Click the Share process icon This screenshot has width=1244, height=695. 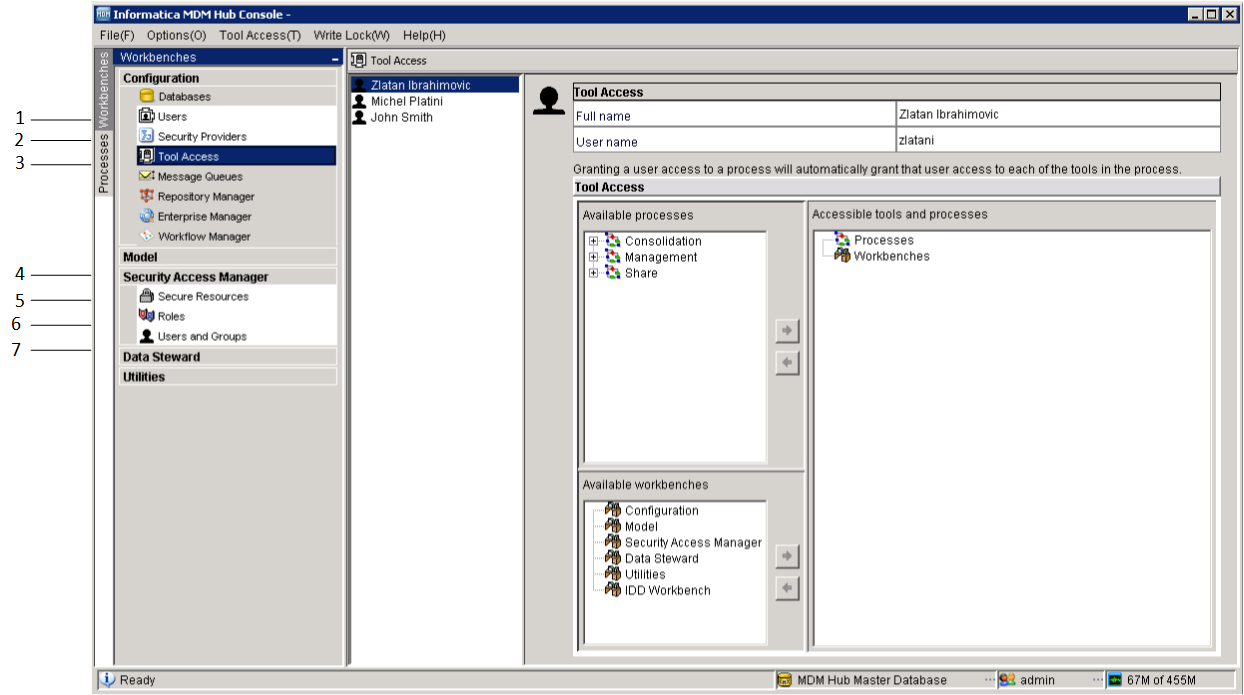tap(613, 273)
